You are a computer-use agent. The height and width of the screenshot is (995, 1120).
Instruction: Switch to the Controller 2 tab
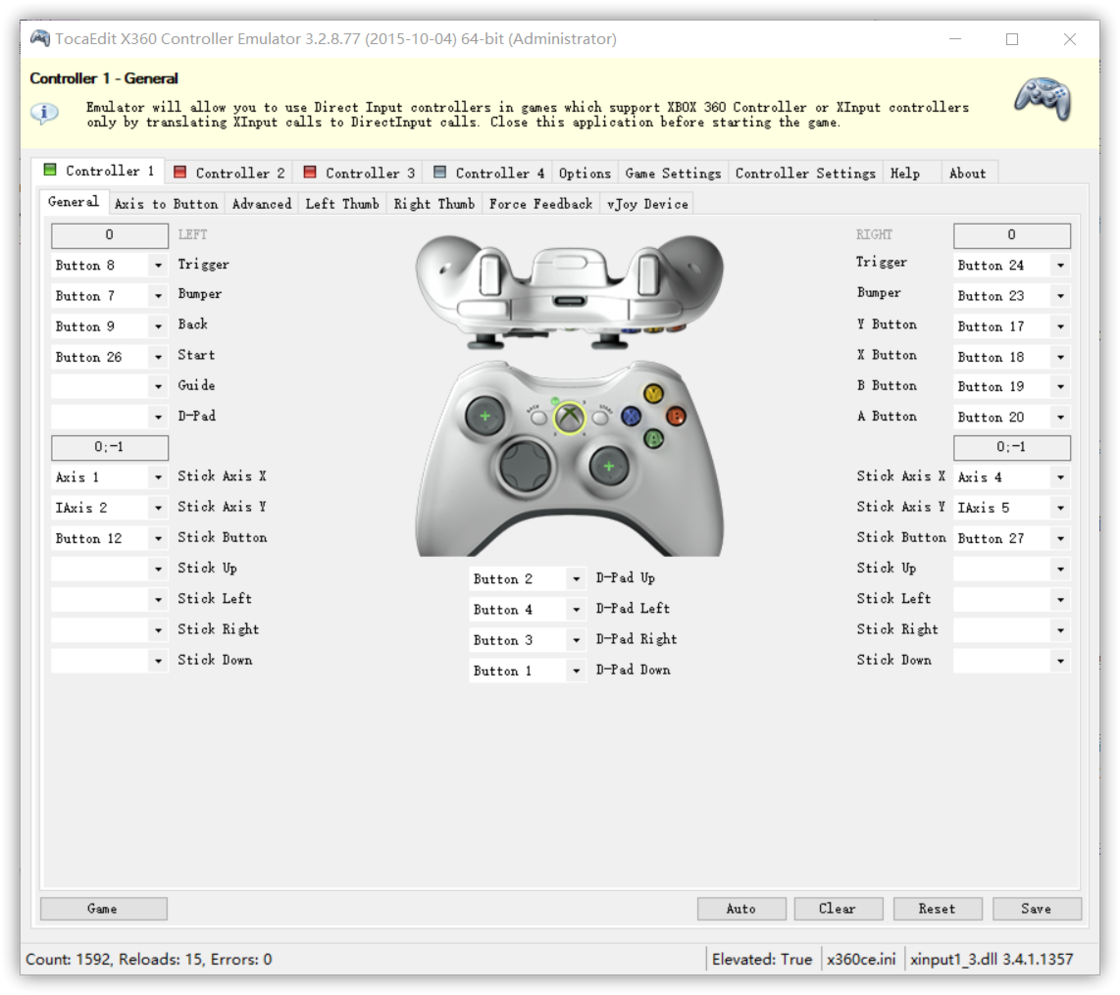point(229,173)
